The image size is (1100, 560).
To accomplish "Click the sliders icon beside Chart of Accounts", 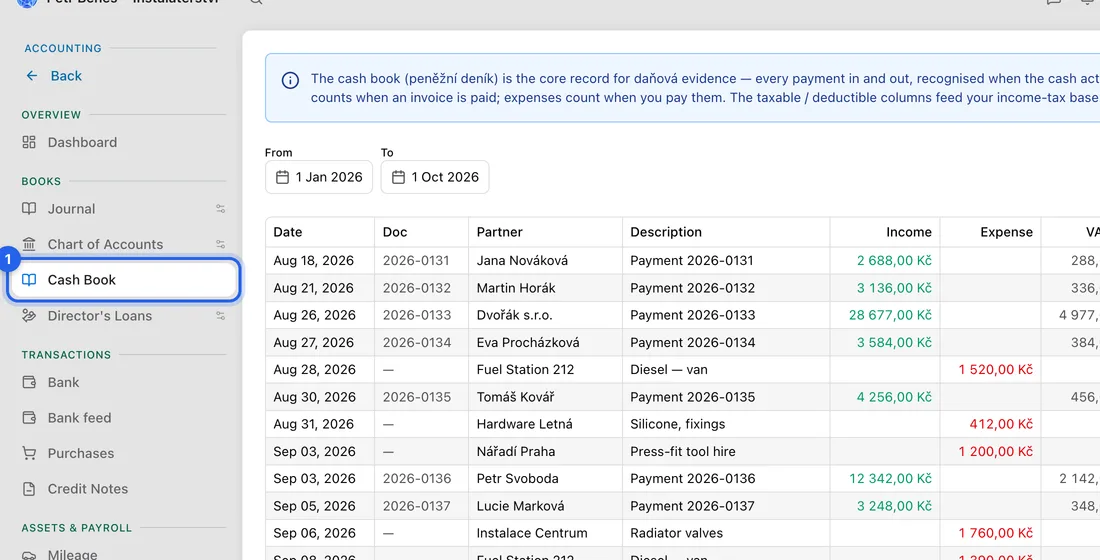I will click(x=220, y=244).
